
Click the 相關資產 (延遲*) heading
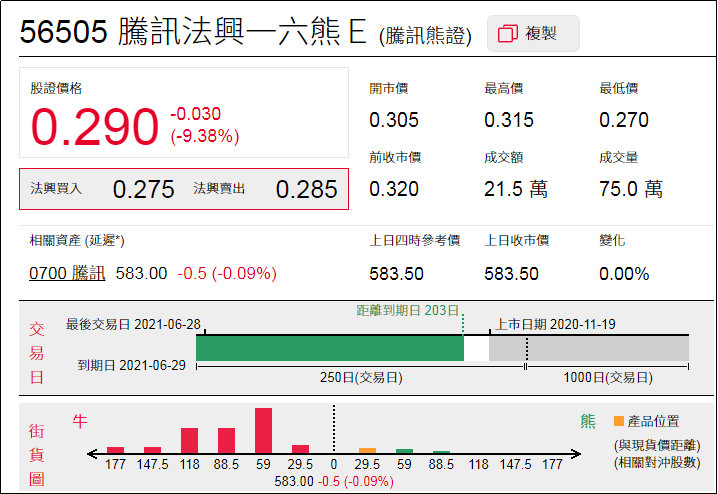tap(77, 240)
